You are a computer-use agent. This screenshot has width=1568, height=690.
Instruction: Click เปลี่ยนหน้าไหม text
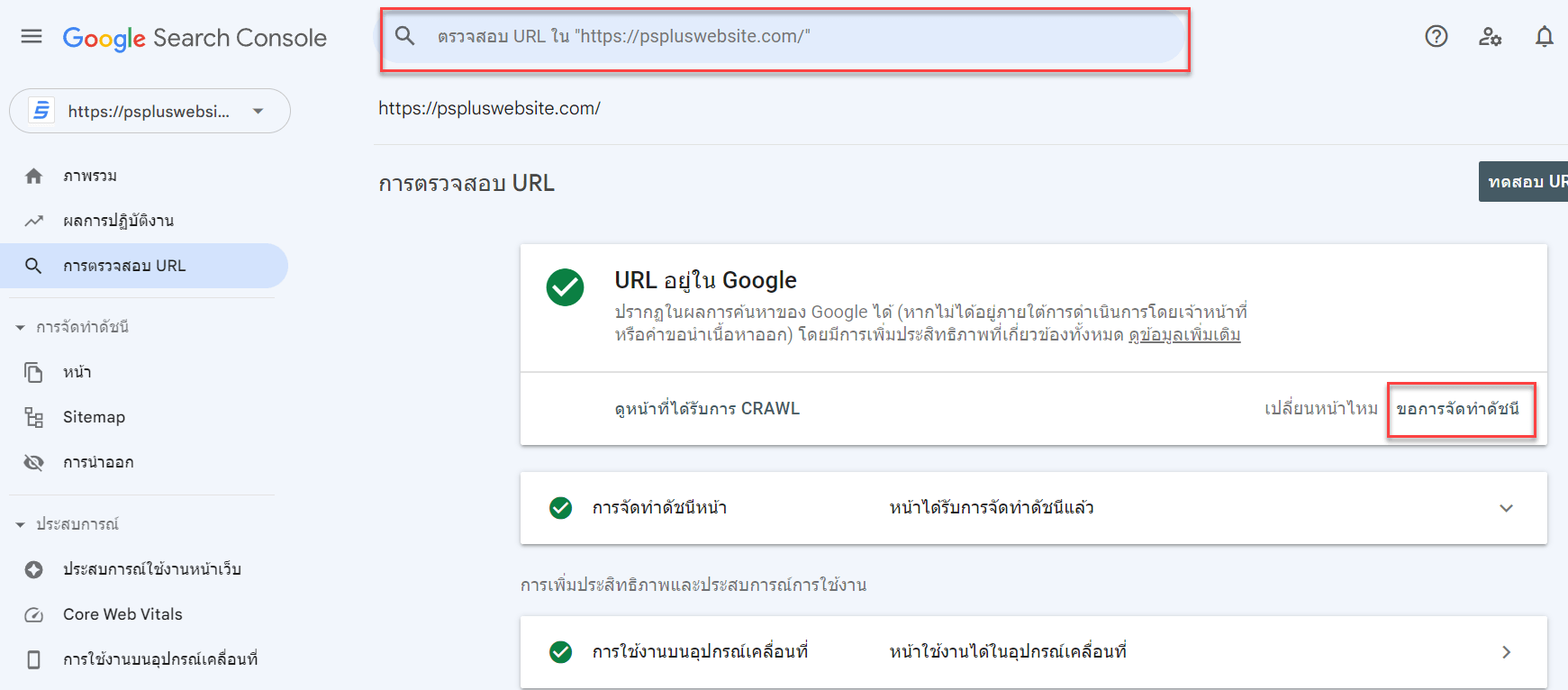point(1321,409)
